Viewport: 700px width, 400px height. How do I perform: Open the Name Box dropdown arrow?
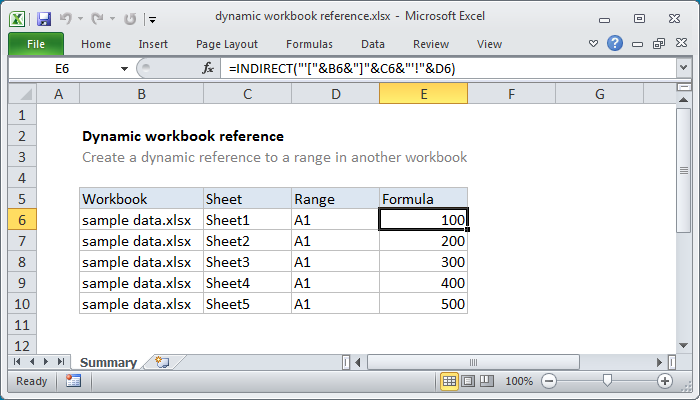coord(124,68)
